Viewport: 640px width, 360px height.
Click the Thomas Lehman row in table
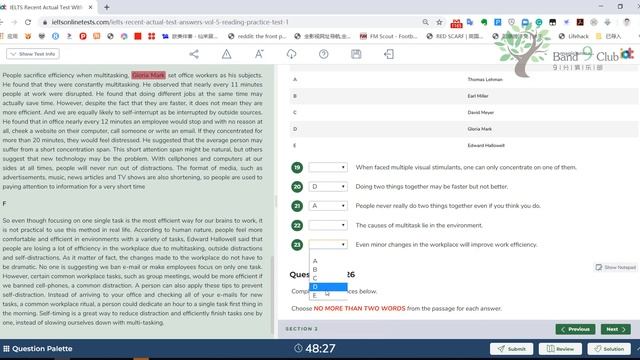tap(464, 79)
